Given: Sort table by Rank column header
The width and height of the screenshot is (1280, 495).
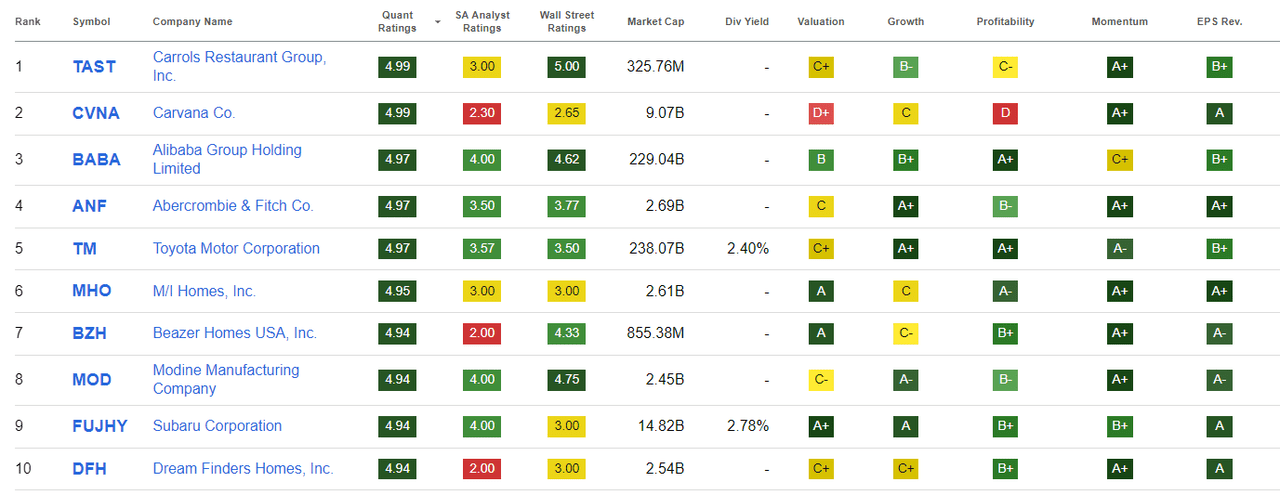Looking at the screenshot, I should point(26,21).
